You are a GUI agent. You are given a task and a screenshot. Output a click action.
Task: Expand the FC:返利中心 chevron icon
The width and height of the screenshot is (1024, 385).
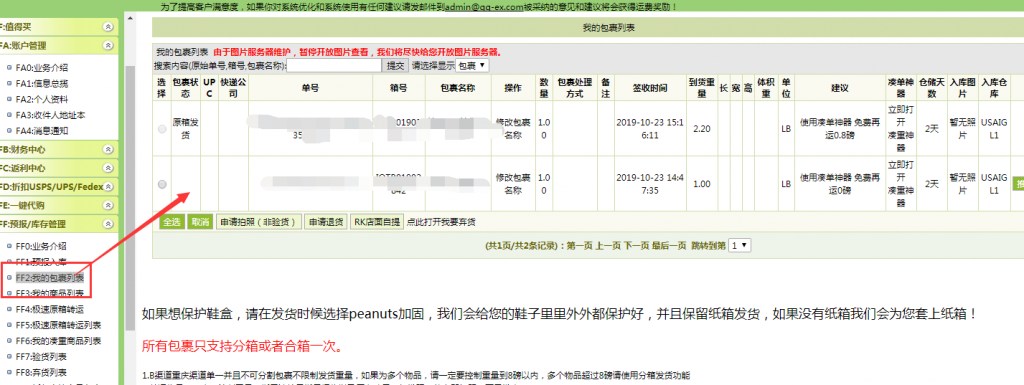pos(108,168)
